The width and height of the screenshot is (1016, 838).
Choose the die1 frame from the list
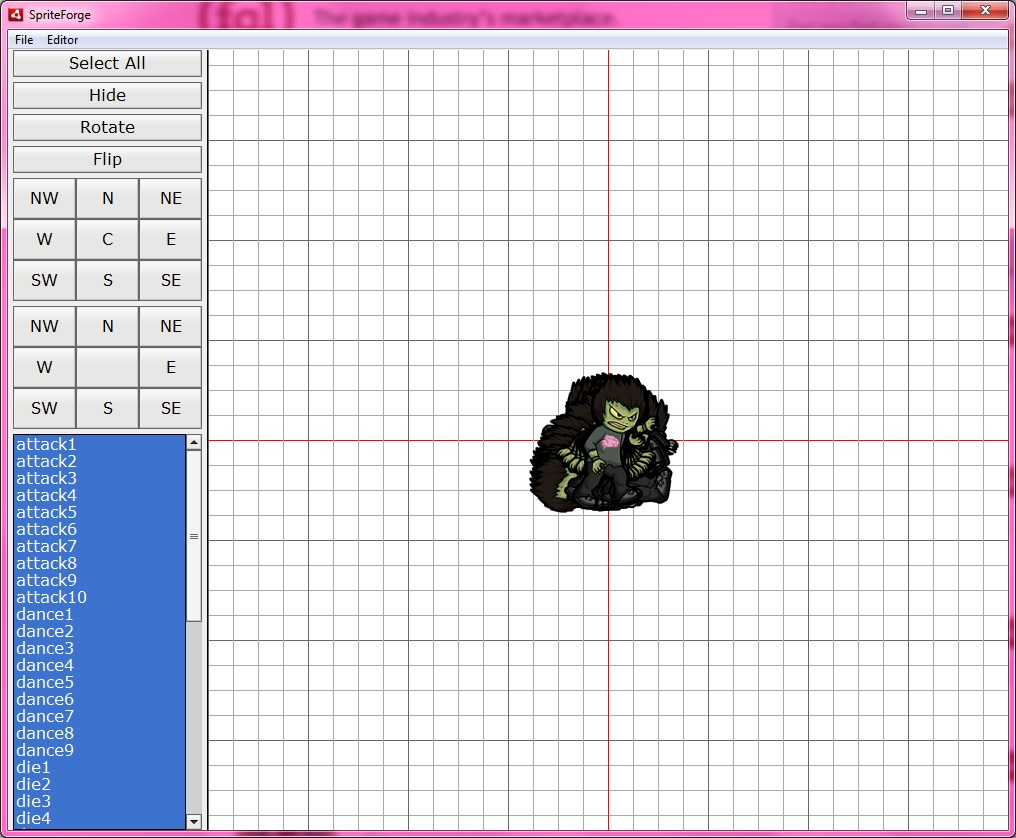[x=33, y=768]
